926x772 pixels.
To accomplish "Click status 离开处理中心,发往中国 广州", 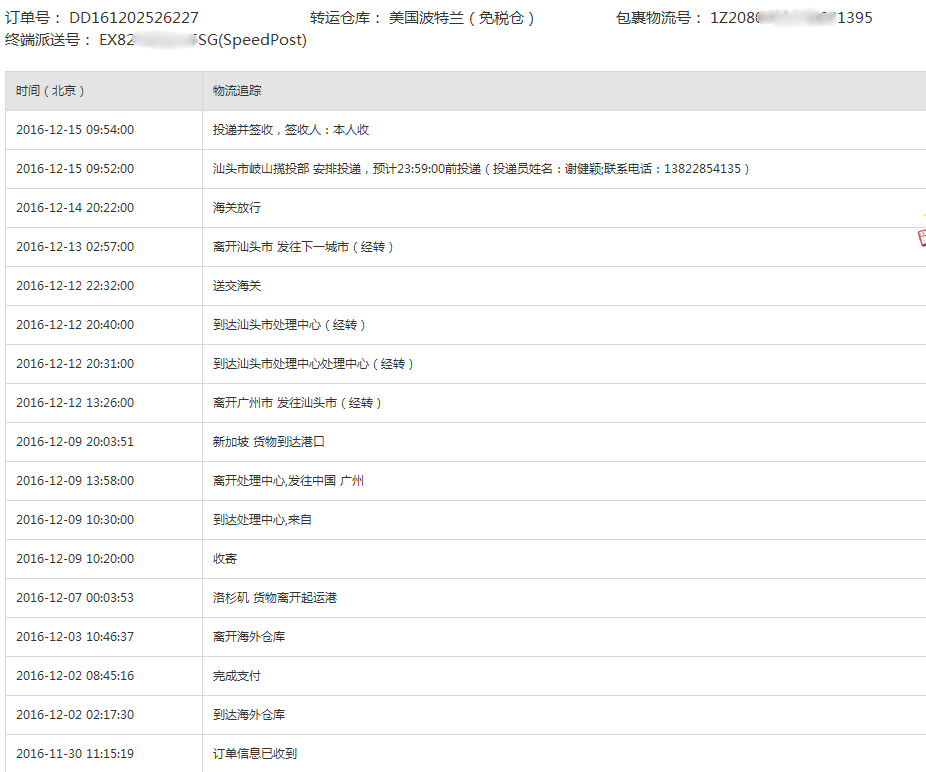I will click(288, 480).
